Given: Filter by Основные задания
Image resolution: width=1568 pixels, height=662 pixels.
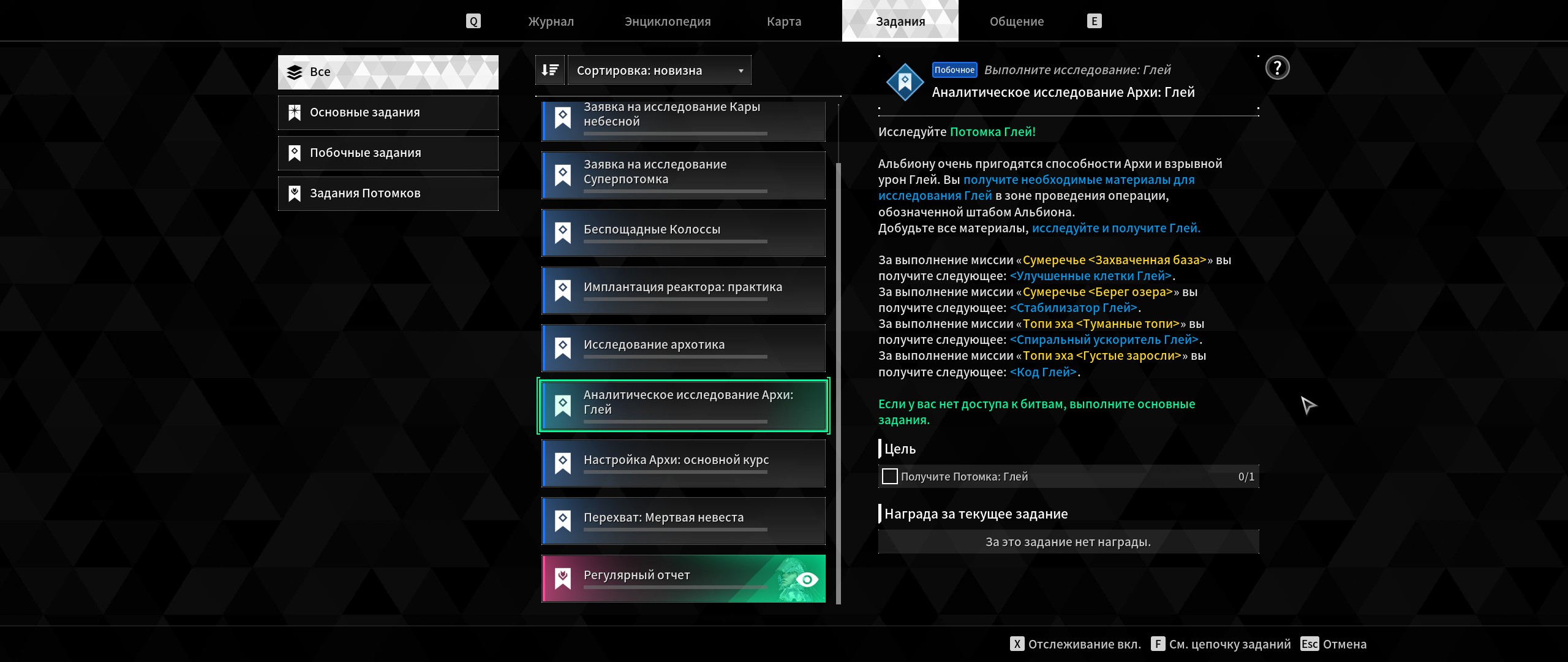Looking at the screenshot, I should (x=388, y=113).
